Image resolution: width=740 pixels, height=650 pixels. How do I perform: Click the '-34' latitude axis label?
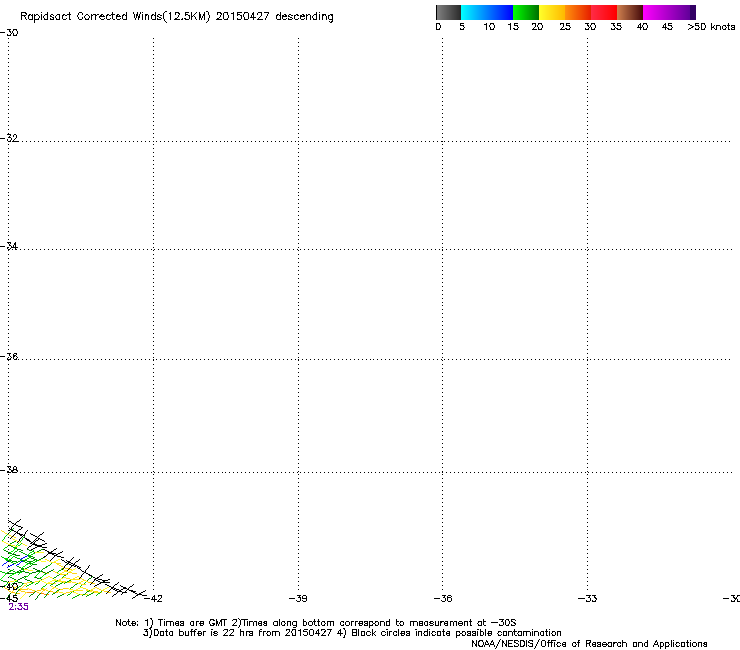(9, 246)
